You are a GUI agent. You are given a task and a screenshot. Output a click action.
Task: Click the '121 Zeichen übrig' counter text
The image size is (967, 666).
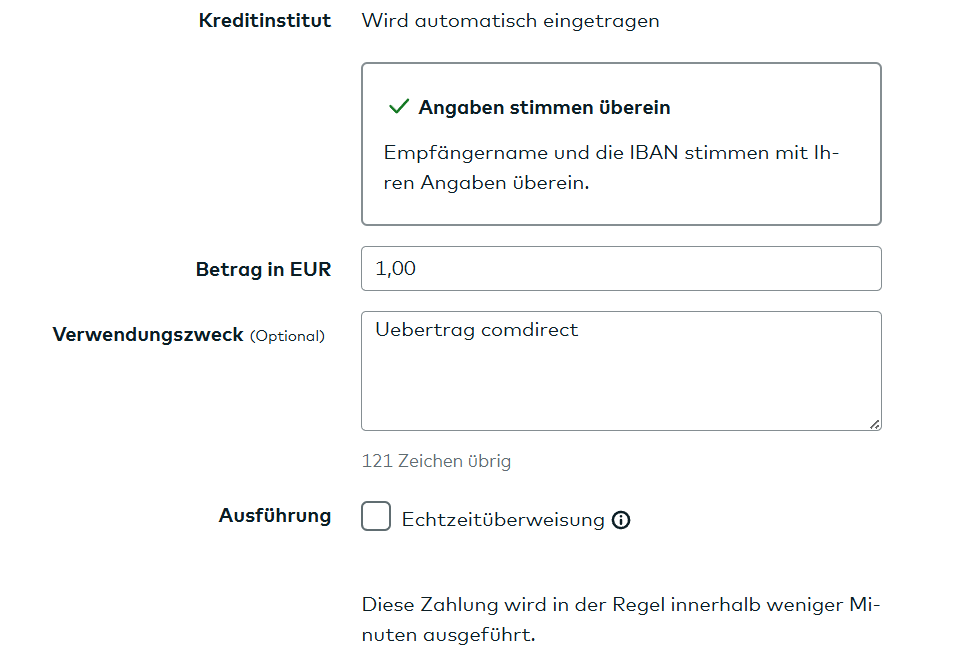[436, 461]
